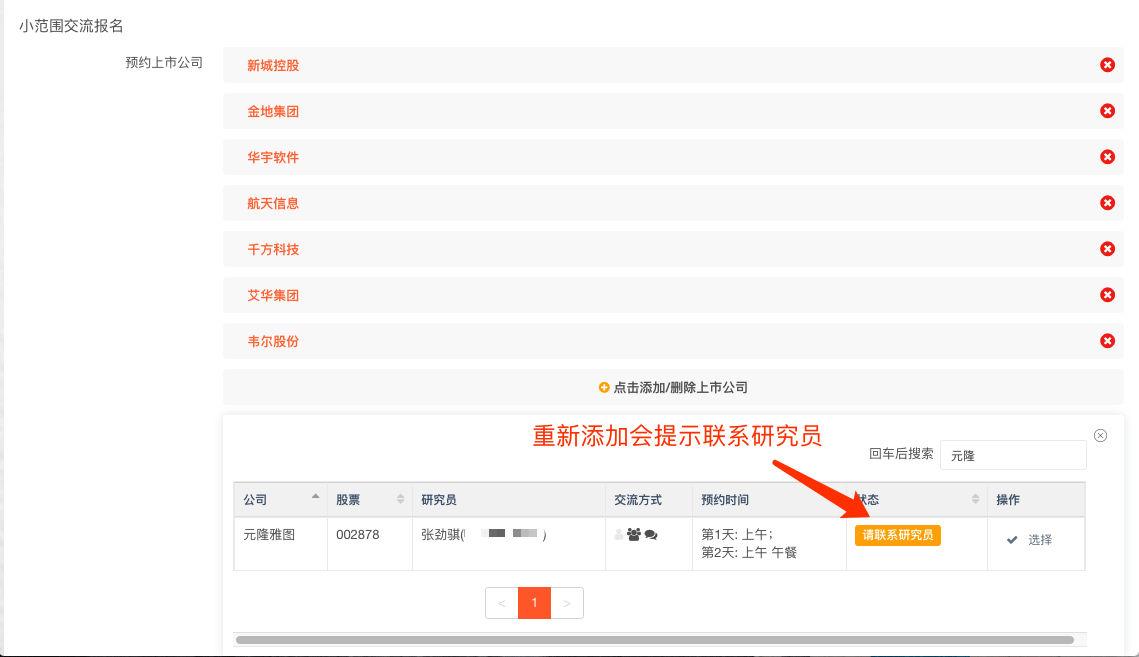Click the 研究员 column header

[x=508, y=500]
